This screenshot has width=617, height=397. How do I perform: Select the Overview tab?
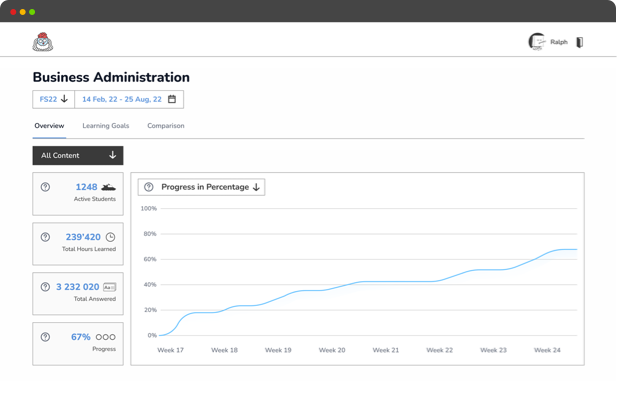click(x=49, y=126)
